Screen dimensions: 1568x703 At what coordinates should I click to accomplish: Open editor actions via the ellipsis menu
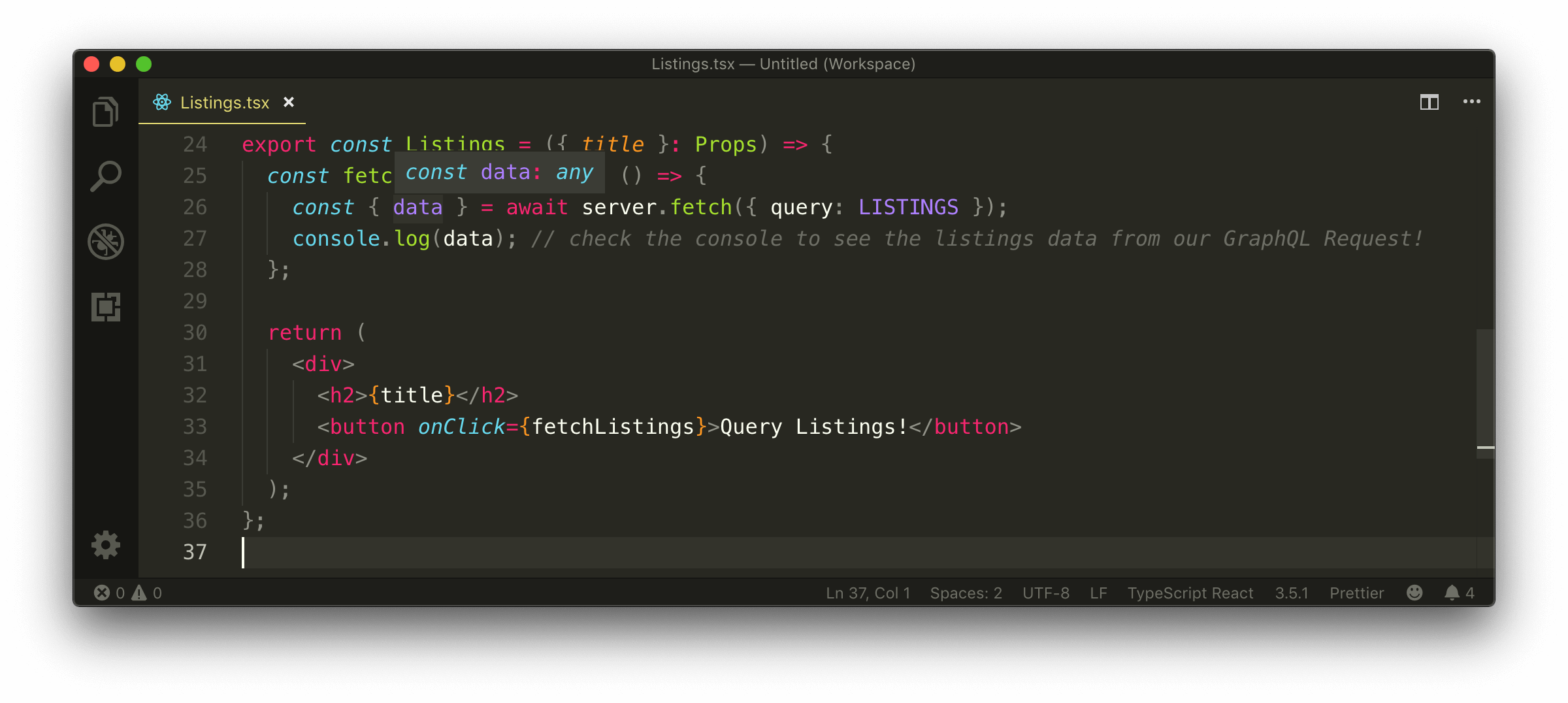(x=1472, y=102)
